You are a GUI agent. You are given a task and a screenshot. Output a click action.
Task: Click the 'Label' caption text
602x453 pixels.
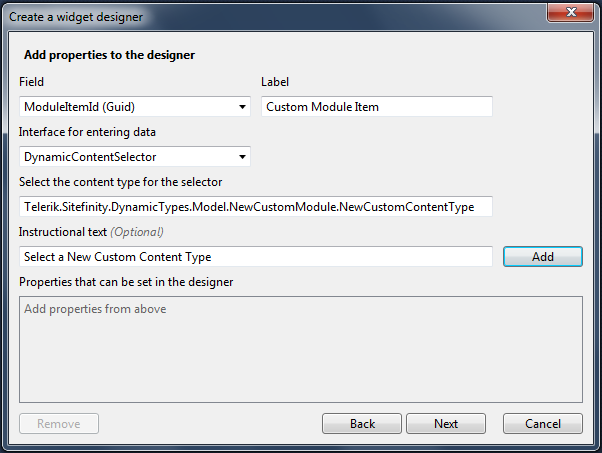pos(275,82)
